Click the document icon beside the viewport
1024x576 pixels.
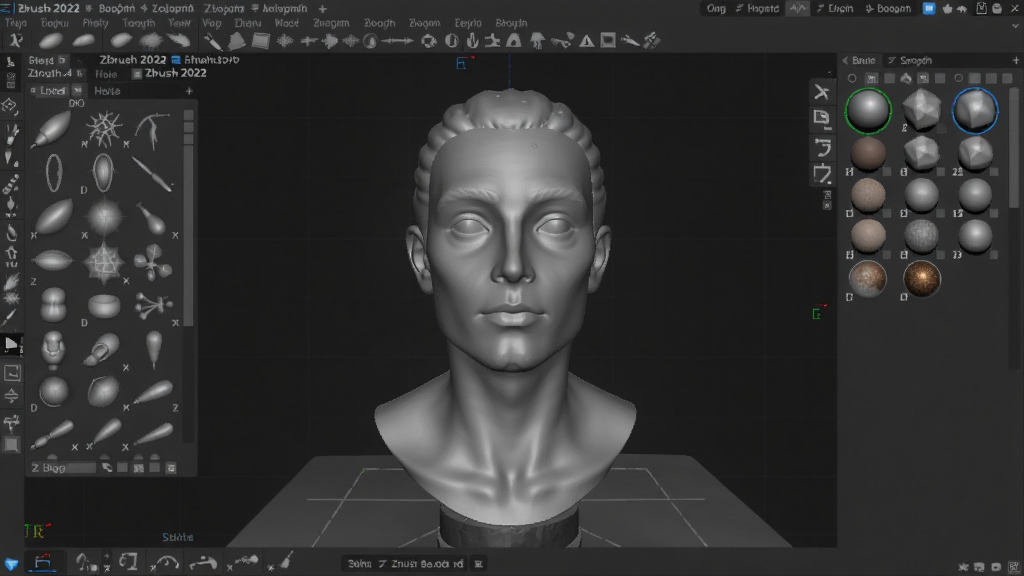822,118
